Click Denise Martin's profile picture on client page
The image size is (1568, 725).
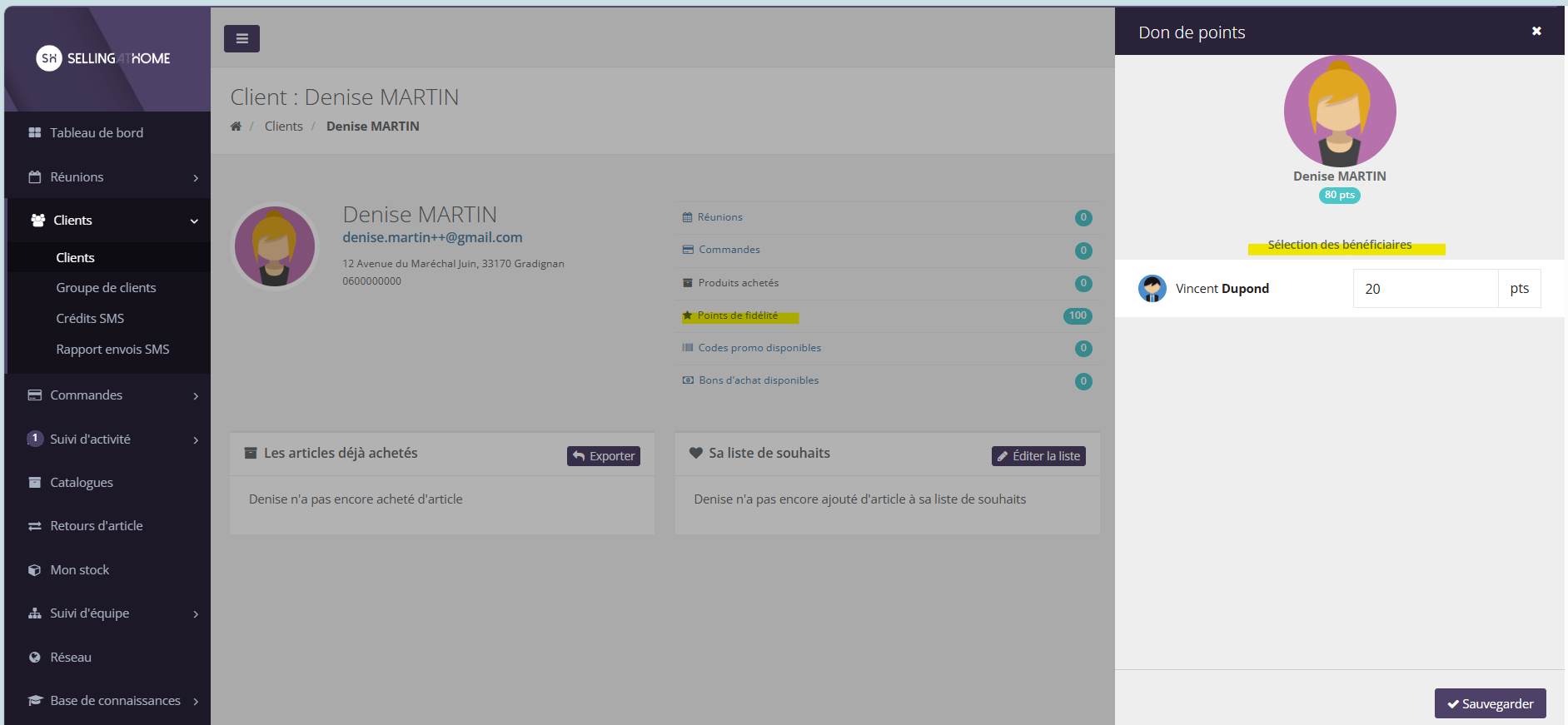tap(275, 246)
